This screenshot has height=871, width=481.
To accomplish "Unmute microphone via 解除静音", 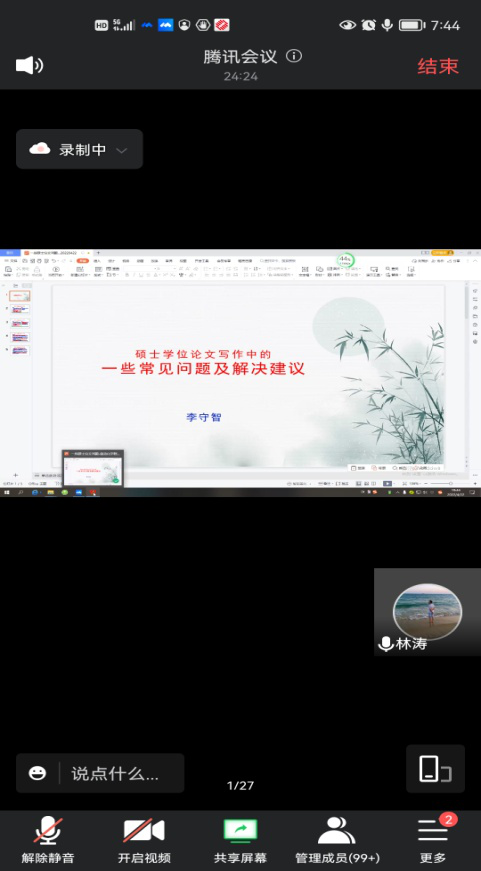I will [x=48, y=839].
